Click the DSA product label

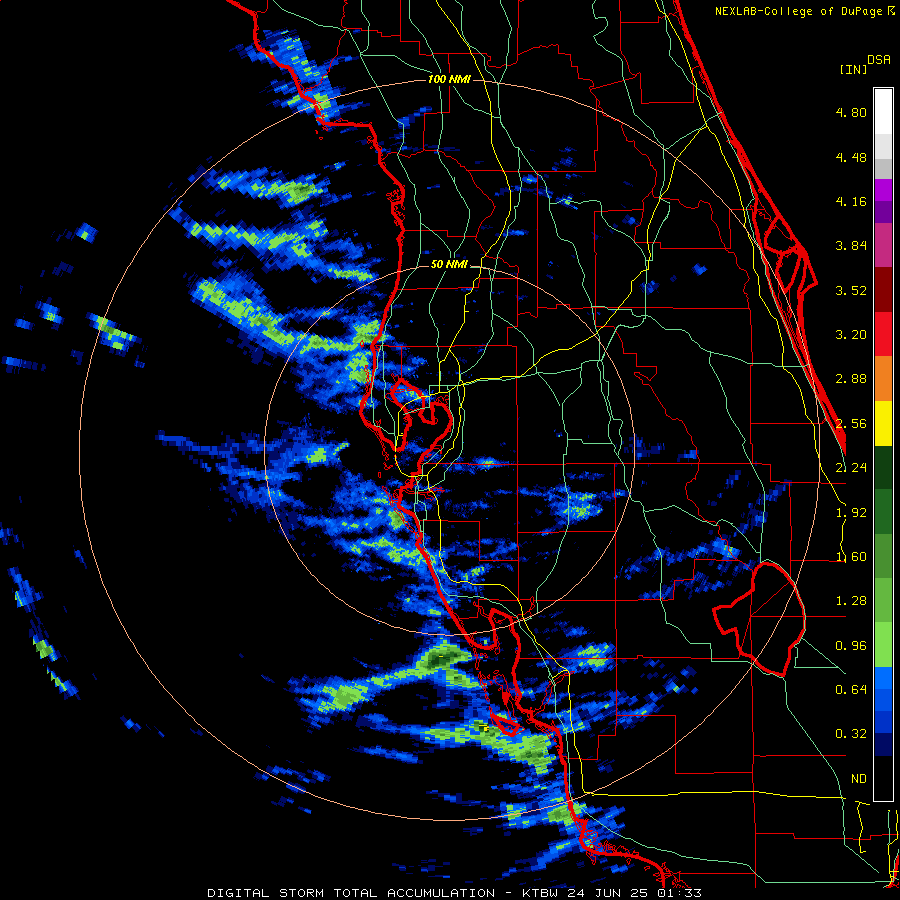[879, 59]
